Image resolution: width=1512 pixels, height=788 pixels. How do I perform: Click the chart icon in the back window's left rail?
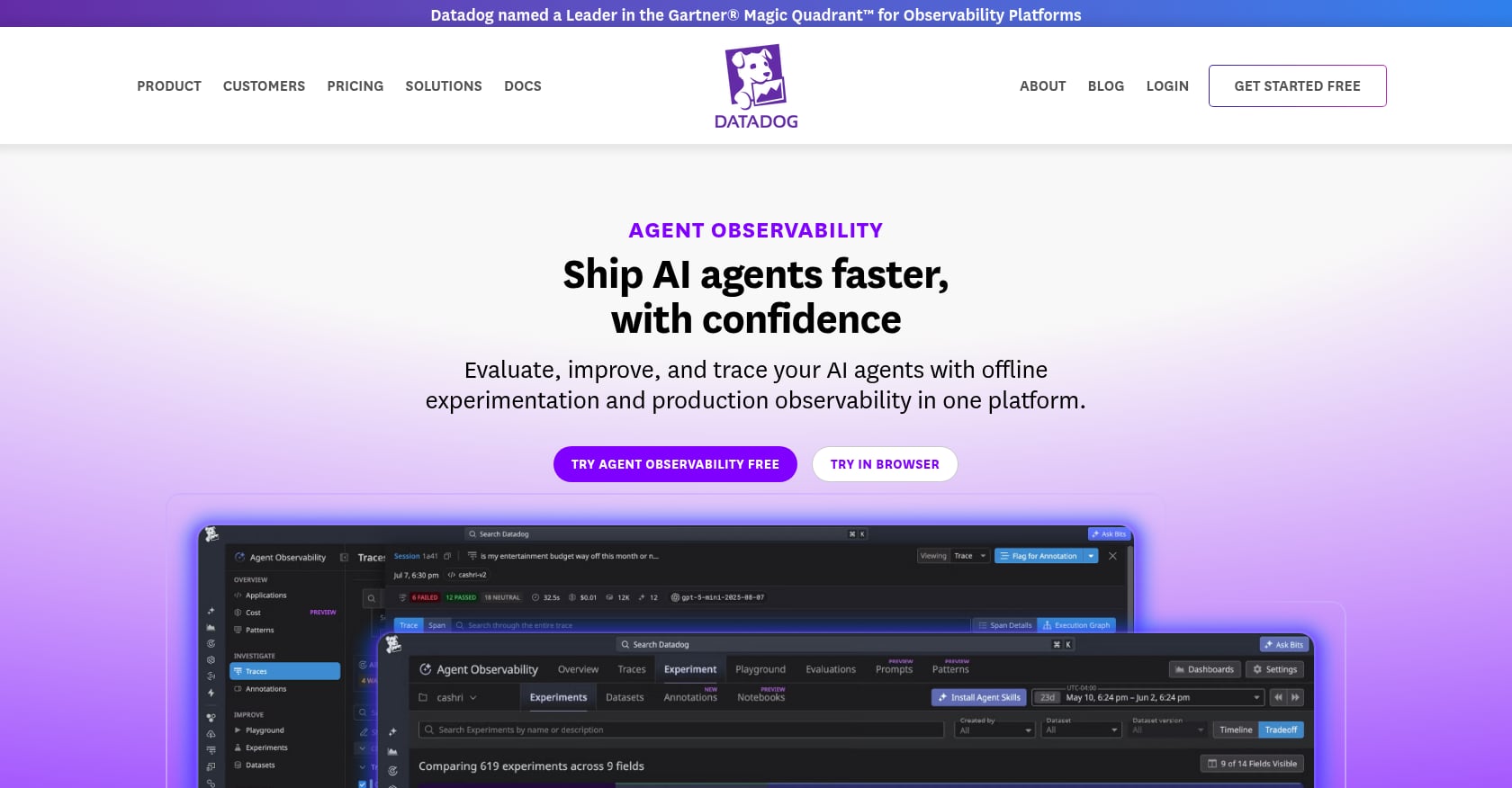(211, 627)
